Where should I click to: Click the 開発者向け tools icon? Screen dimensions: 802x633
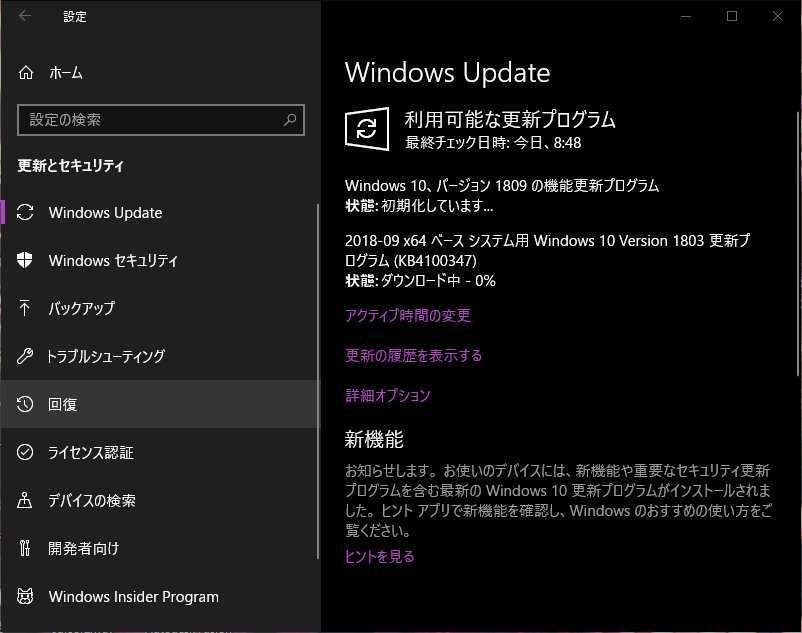pos(25,548)
